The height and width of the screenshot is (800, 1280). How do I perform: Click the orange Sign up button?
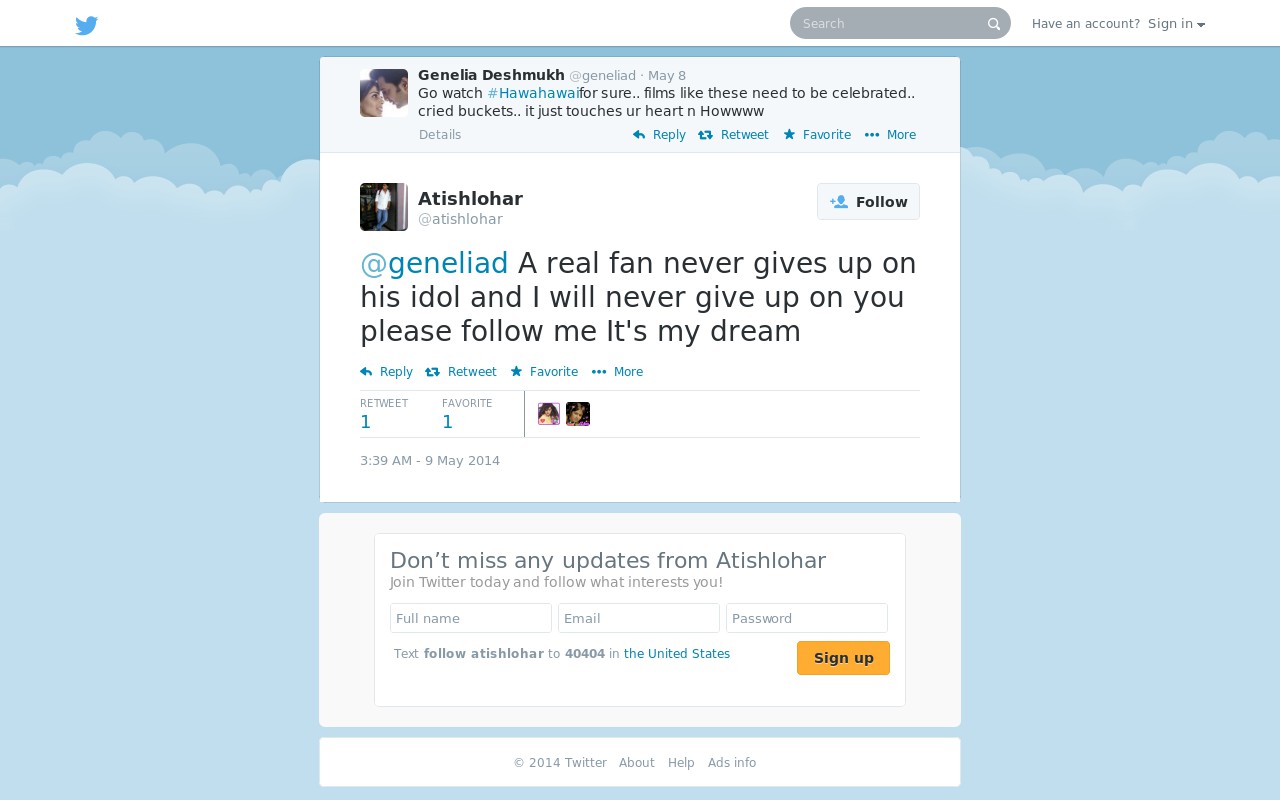click(x=843, y=658)
